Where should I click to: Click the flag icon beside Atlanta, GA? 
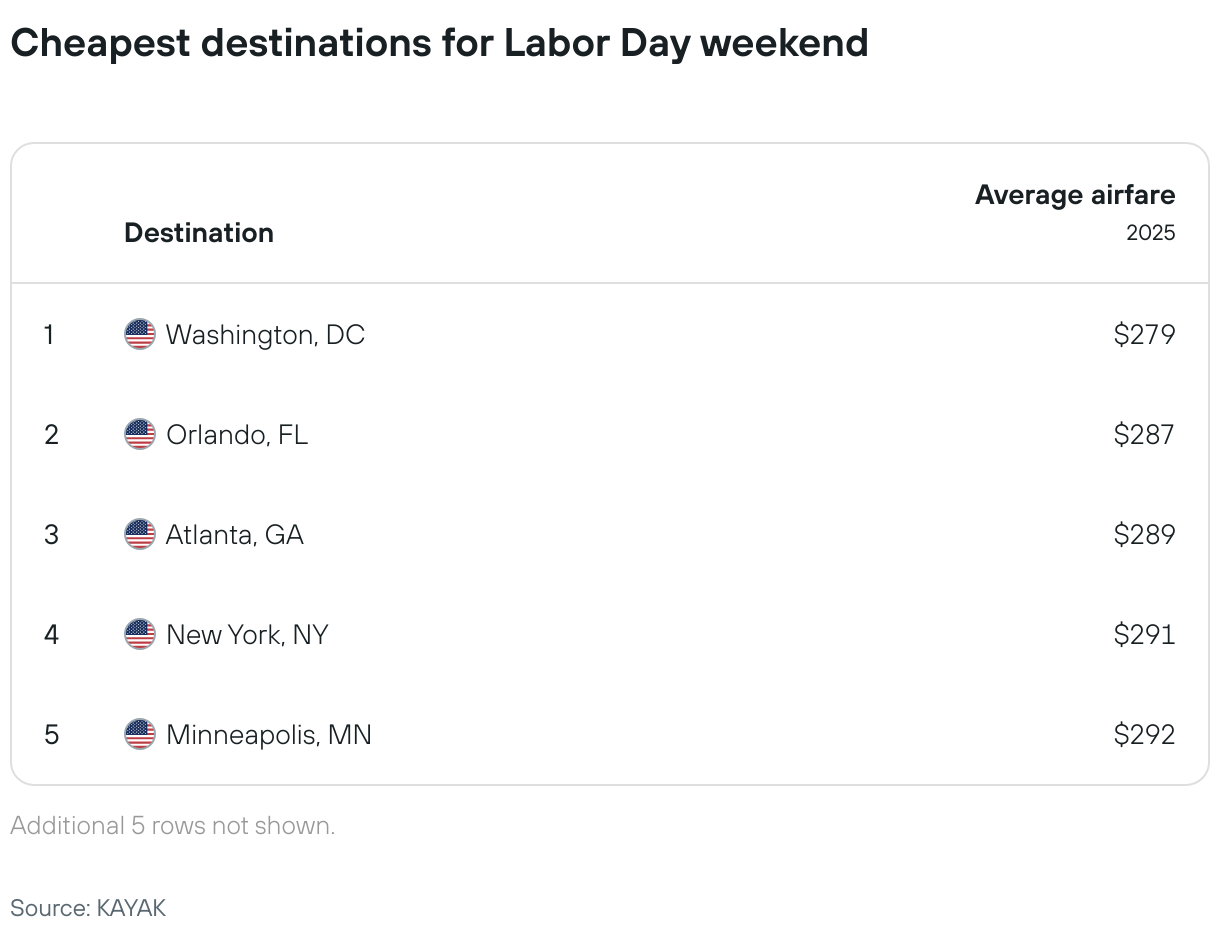[x=140, y=534]
